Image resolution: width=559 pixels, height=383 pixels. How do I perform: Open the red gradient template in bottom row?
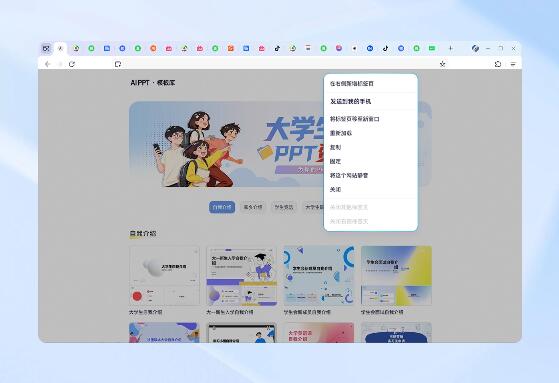coord(319,332)
